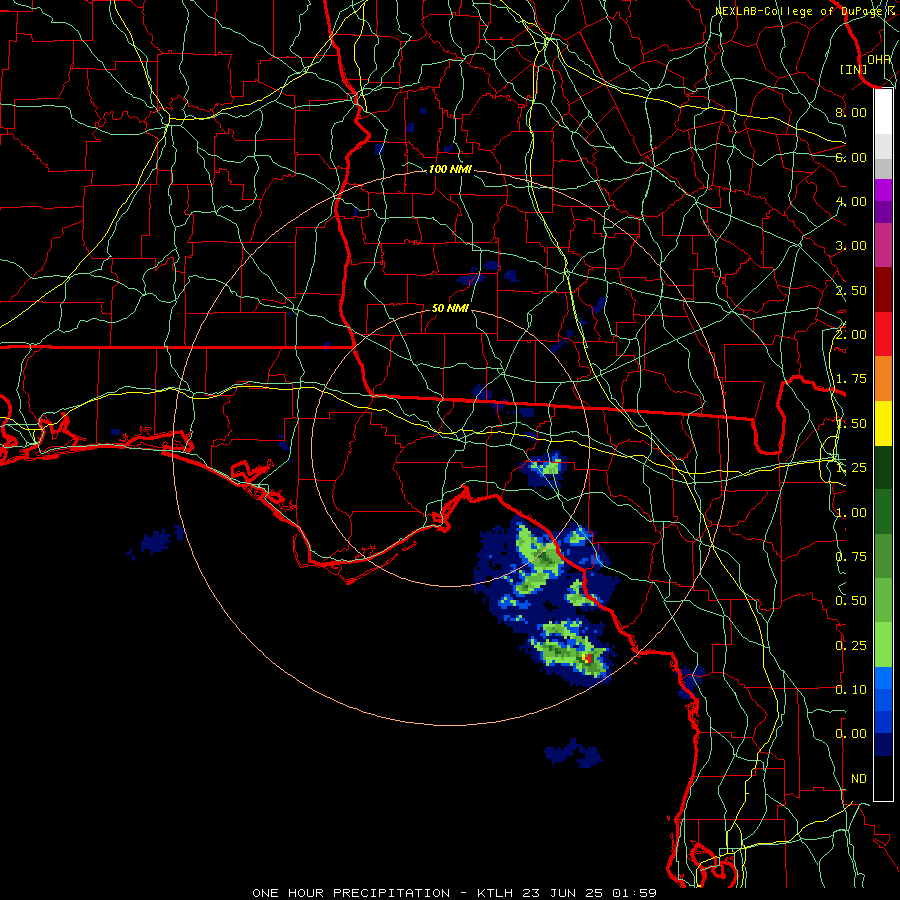Pick the lightest green swatch beside 0.25
Image resolution: width=900 pixels, height=900 pixels.
pos(883,645)
